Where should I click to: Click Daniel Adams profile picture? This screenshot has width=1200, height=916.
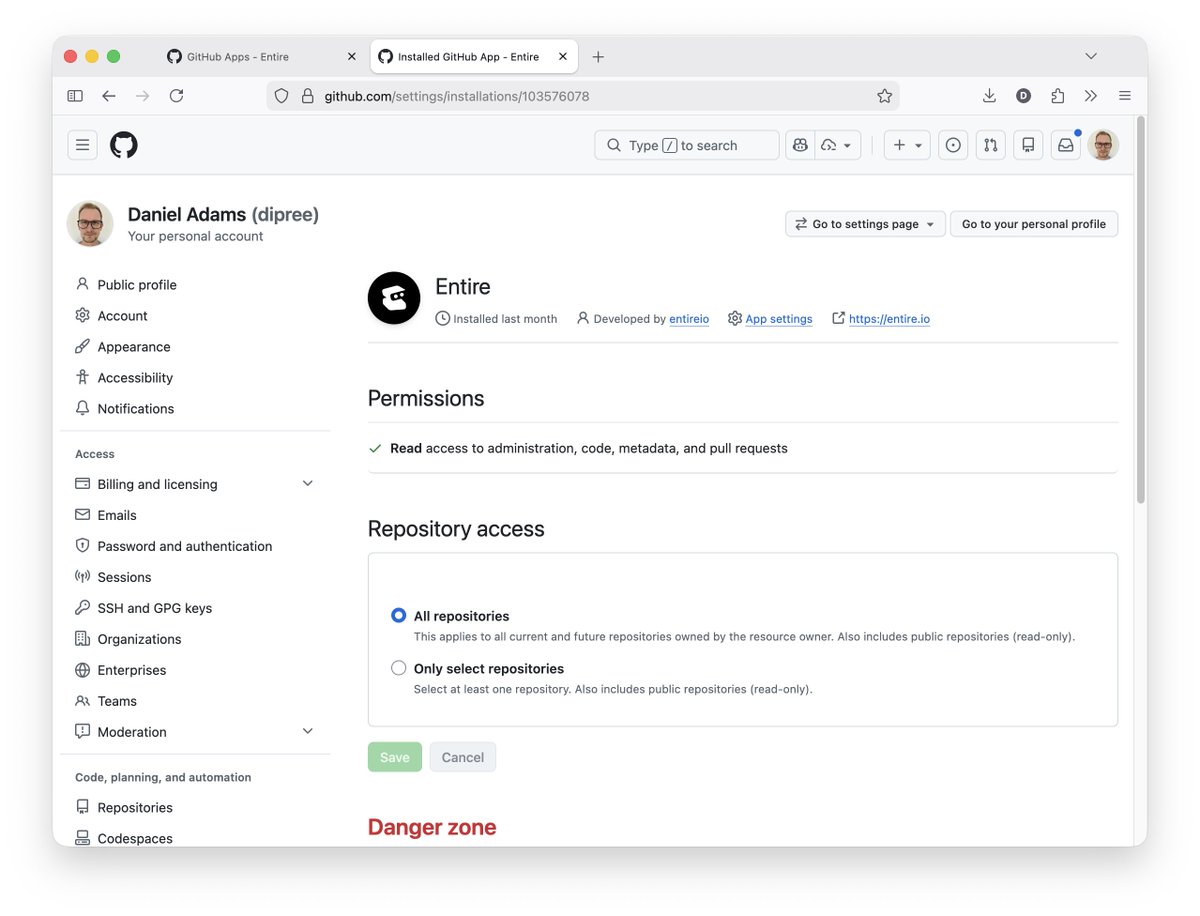[90, 223]
